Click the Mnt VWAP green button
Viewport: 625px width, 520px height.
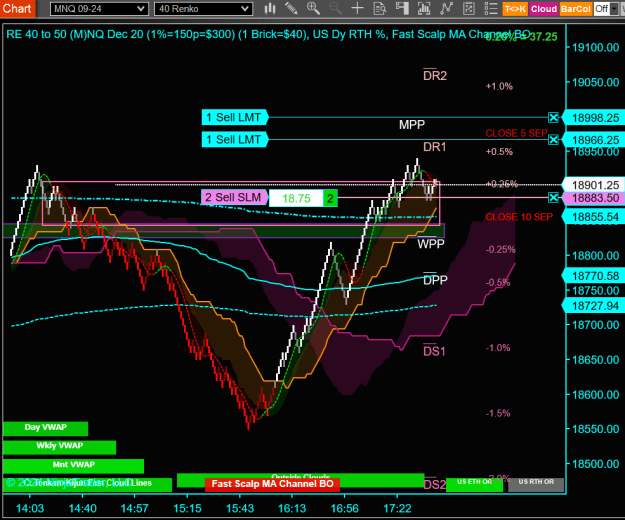[x=73, y=465]
